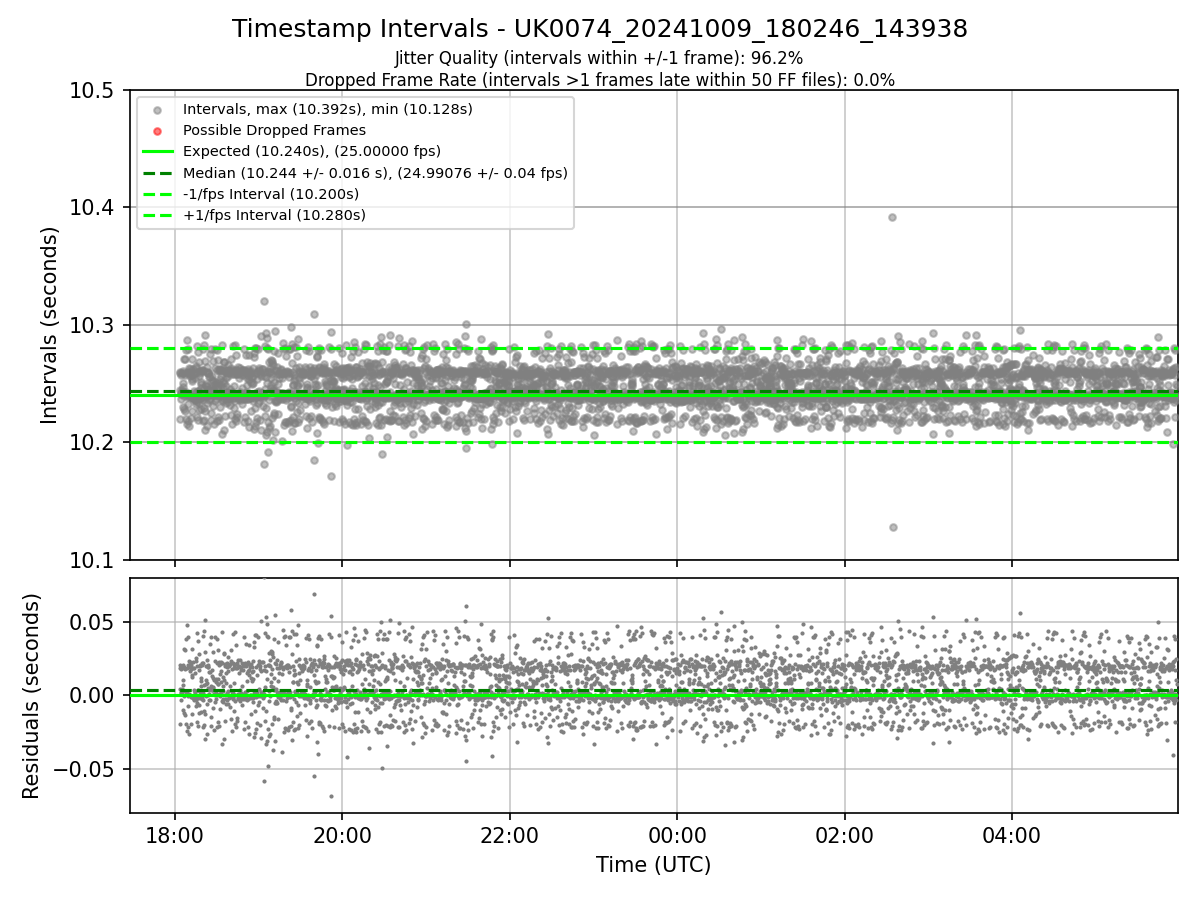
Task: Click the 'Time (UTC)' x-axis label
Action: click(653, 865)
